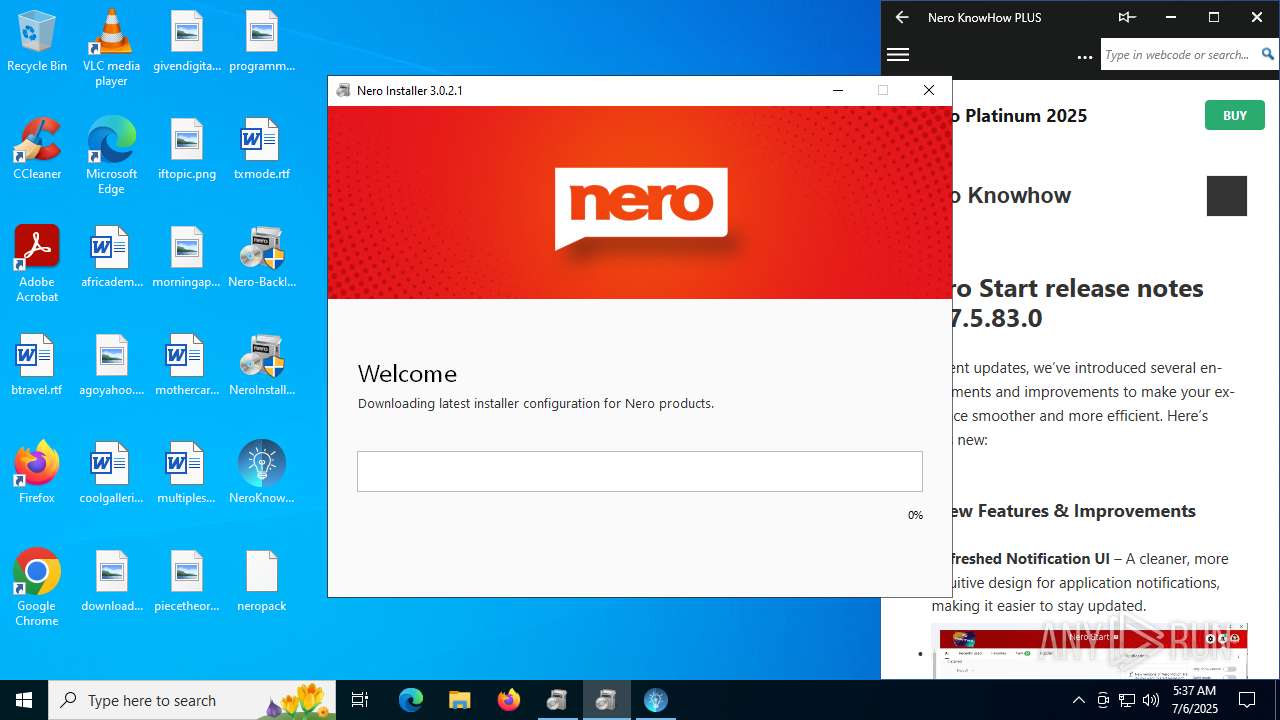Select the download... image file icon
This screenshot has height=720, width=1280.
[111, 581]
